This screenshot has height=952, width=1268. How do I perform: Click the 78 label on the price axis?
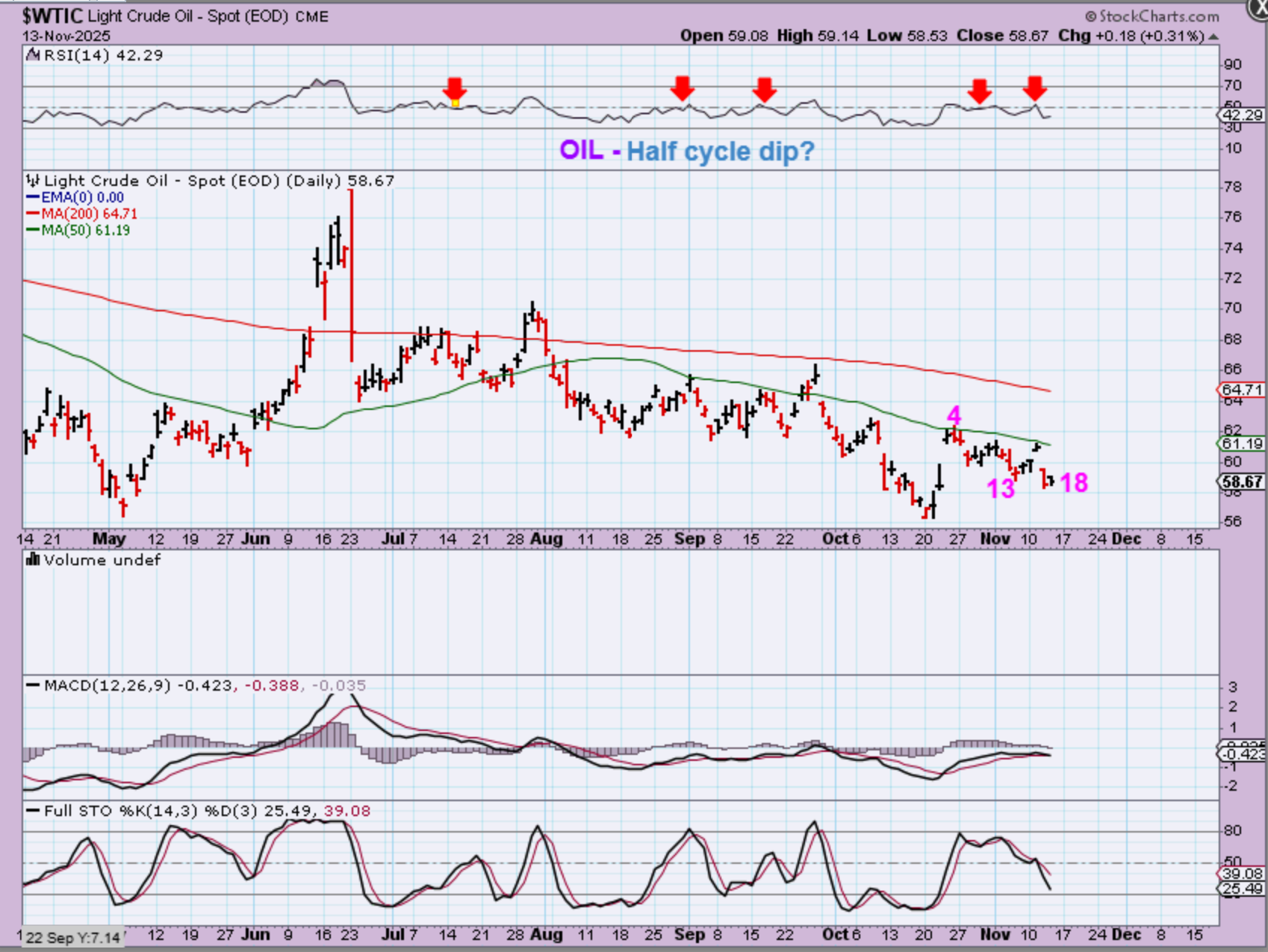click(1234, 187)
